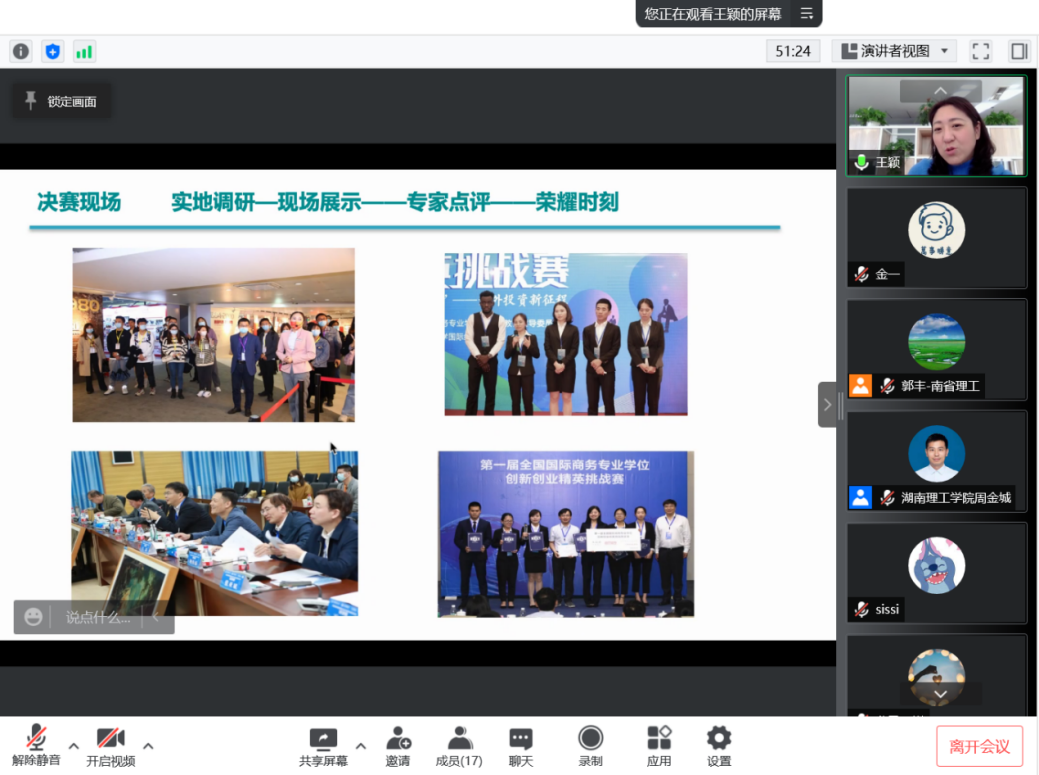Expand audio options arrow beside 解除静音
Viewport: 1039px width, 775px height.
(74, 745)
